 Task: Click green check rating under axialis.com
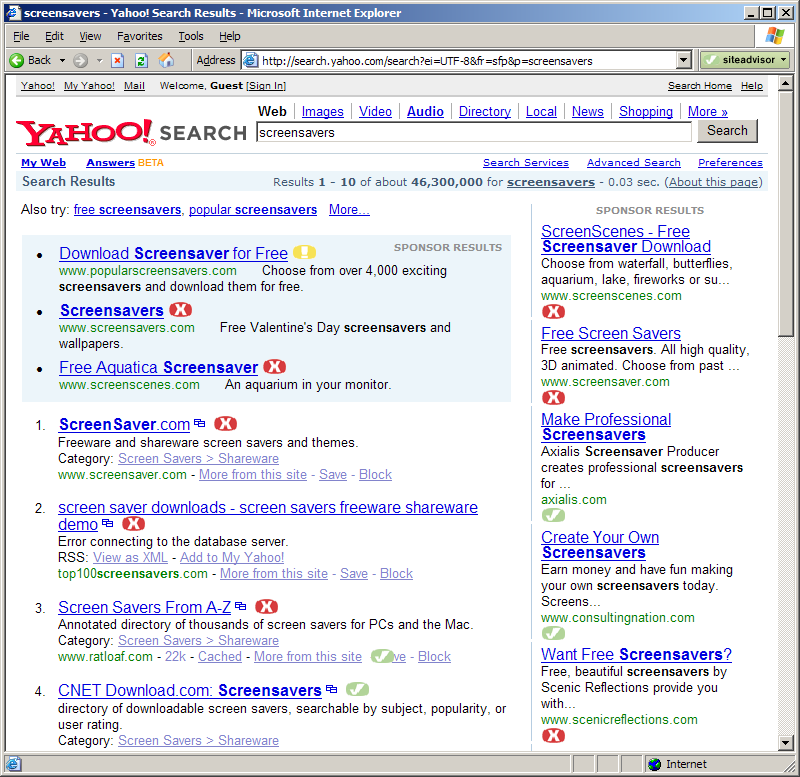point(553,515)
